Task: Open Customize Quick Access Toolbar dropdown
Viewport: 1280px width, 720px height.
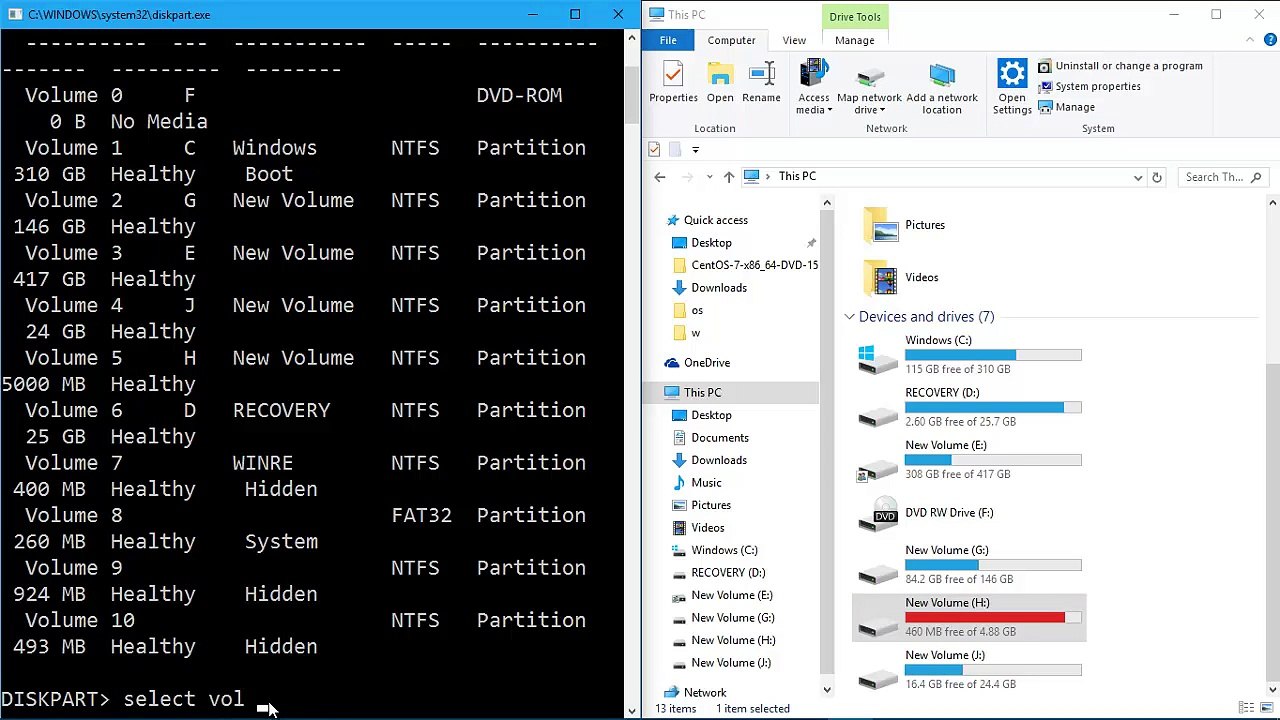Action: tap(695, 149)
